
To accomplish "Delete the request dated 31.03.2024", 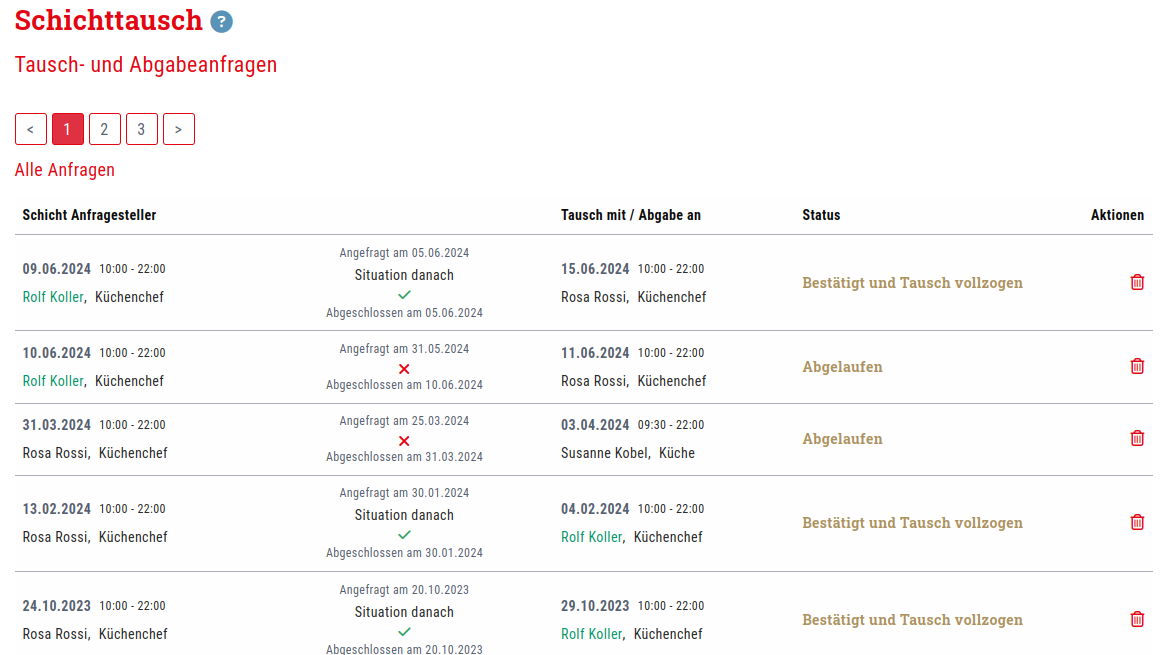I will click(1137, 438).
